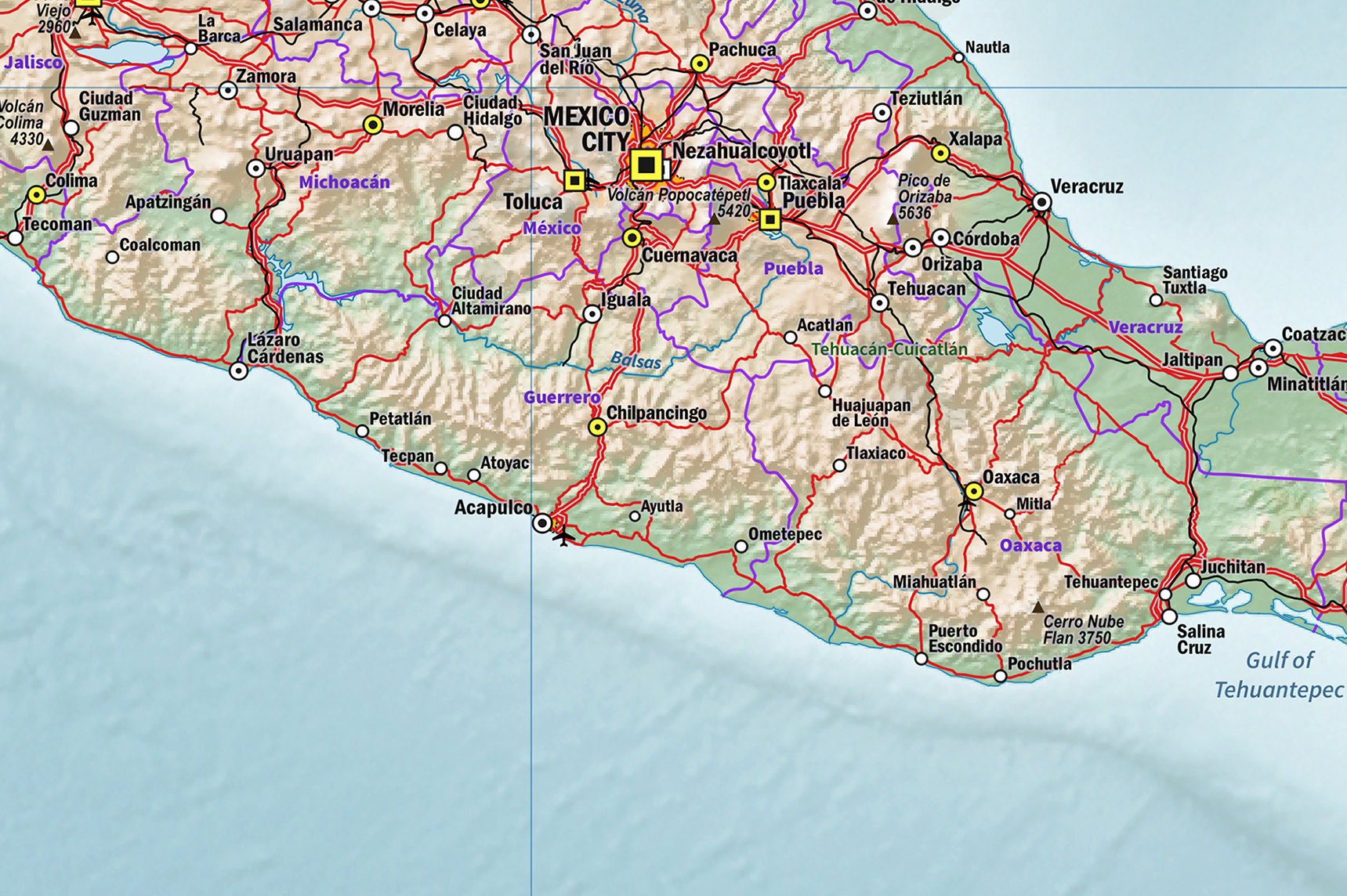The width and height of the screenshot is (1347, 896).
Task: Click the purple Michoacán state label
Action: point(344,182)
